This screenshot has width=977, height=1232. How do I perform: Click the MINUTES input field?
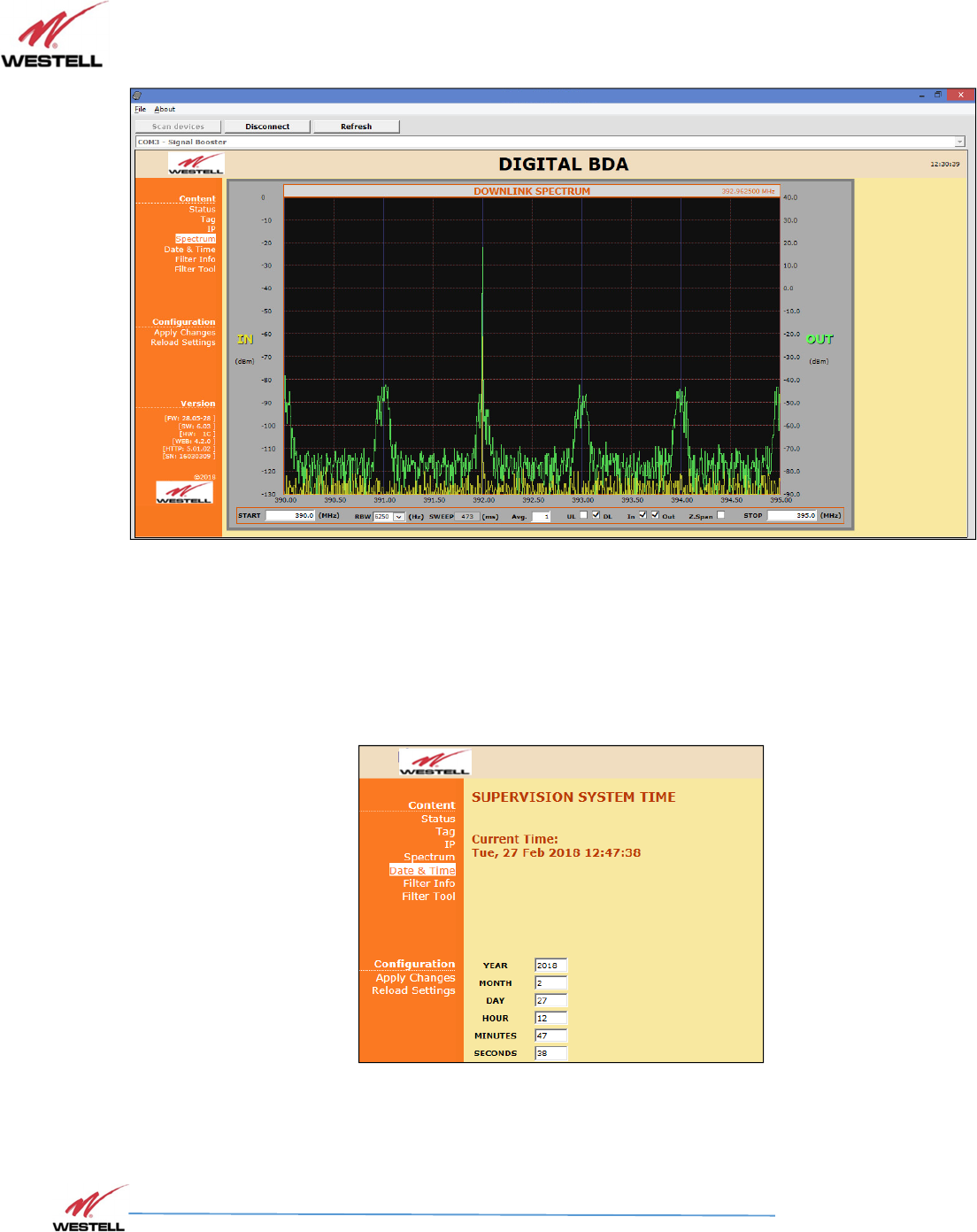pos(550,1036)
